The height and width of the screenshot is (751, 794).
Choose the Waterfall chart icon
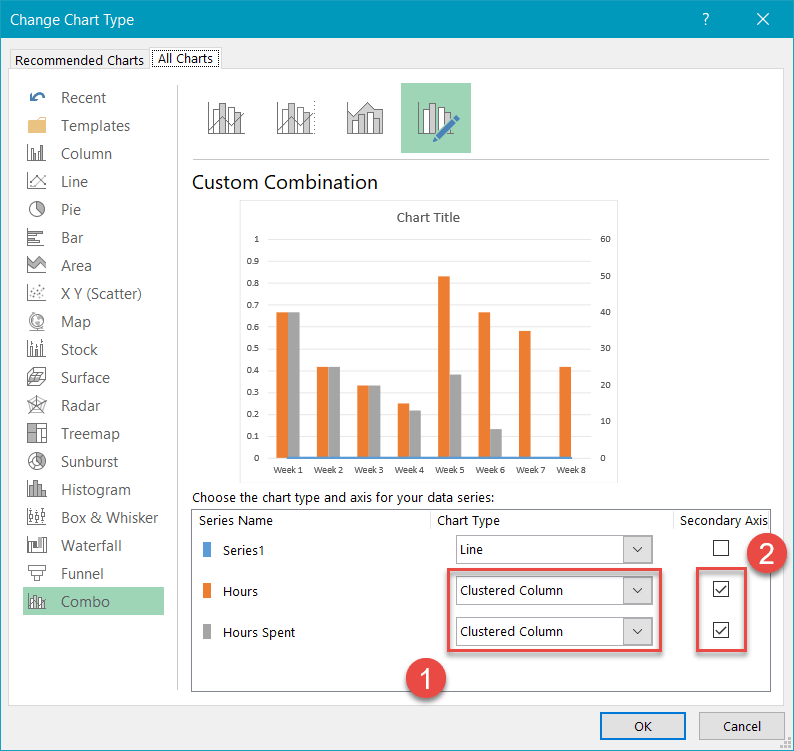[36, 545]
